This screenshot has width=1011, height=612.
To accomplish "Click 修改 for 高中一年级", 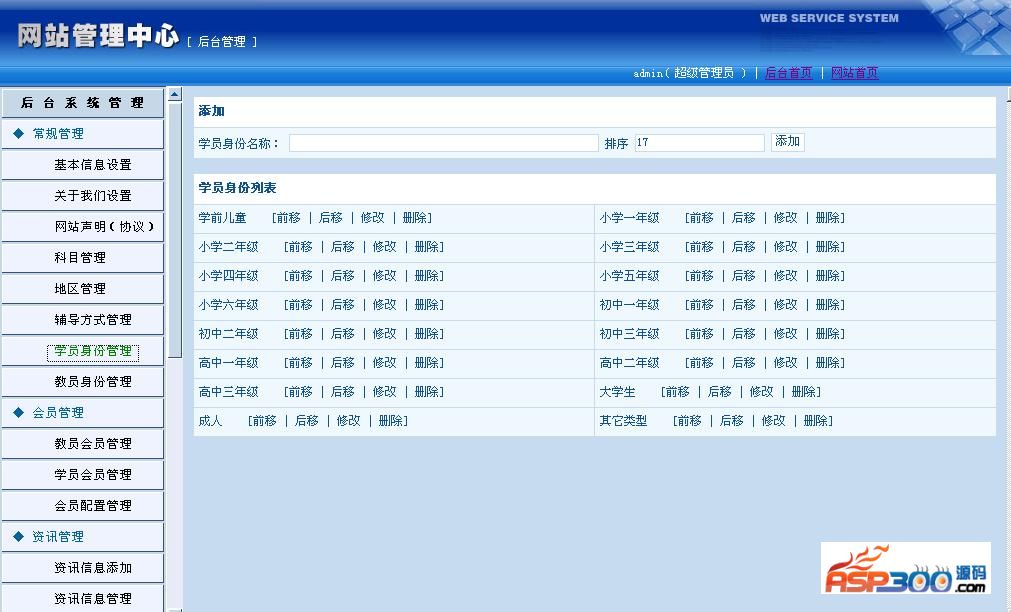I will click(384, 363).
